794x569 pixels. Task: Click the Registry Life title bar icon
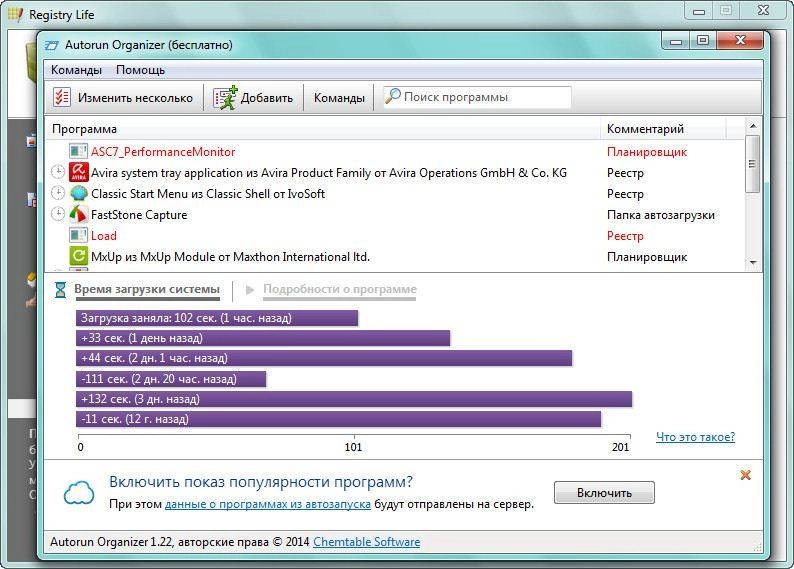click(16, 14)
